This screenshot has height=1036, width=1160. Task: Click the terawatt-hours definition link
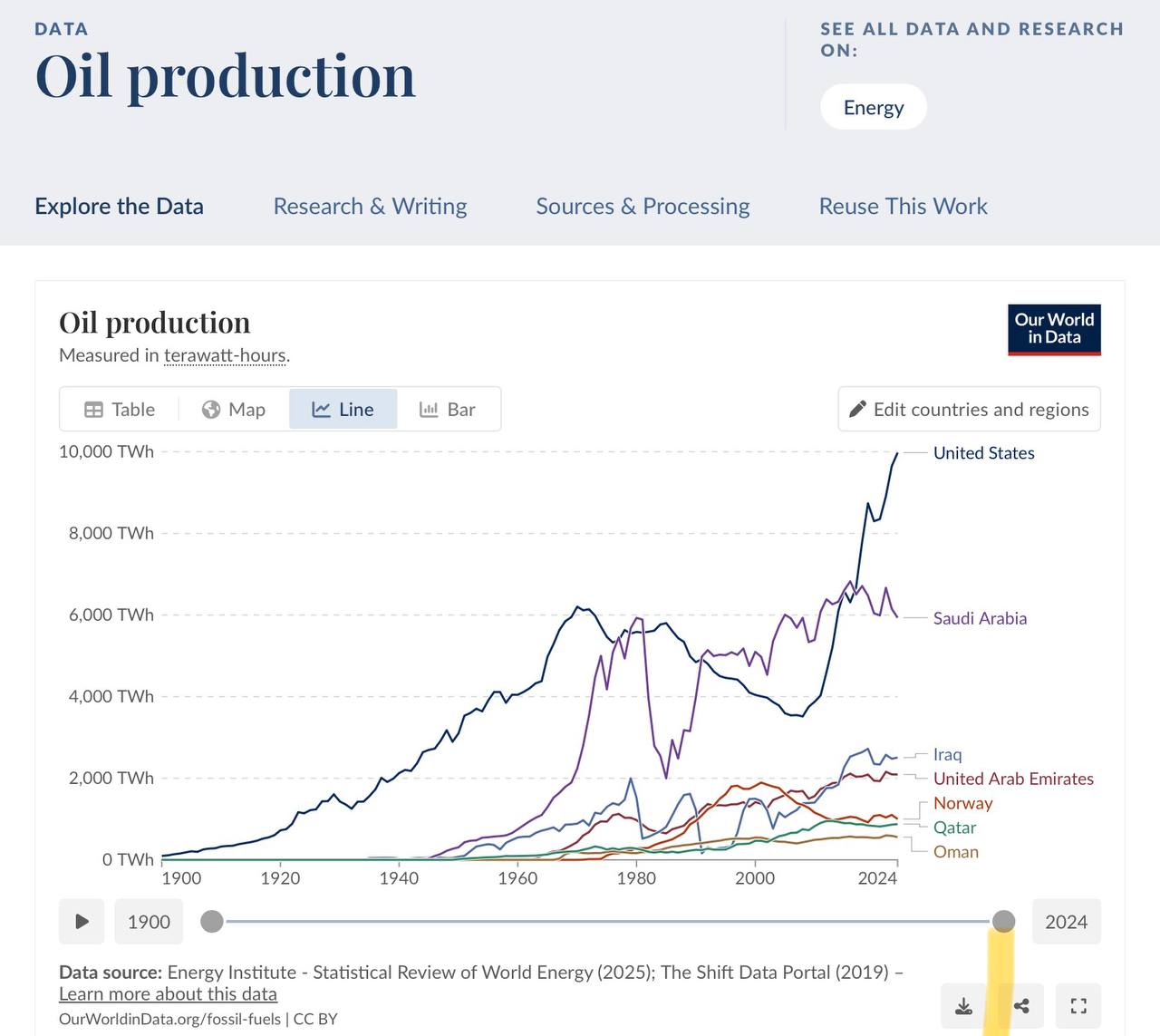(x=225, y=356)
